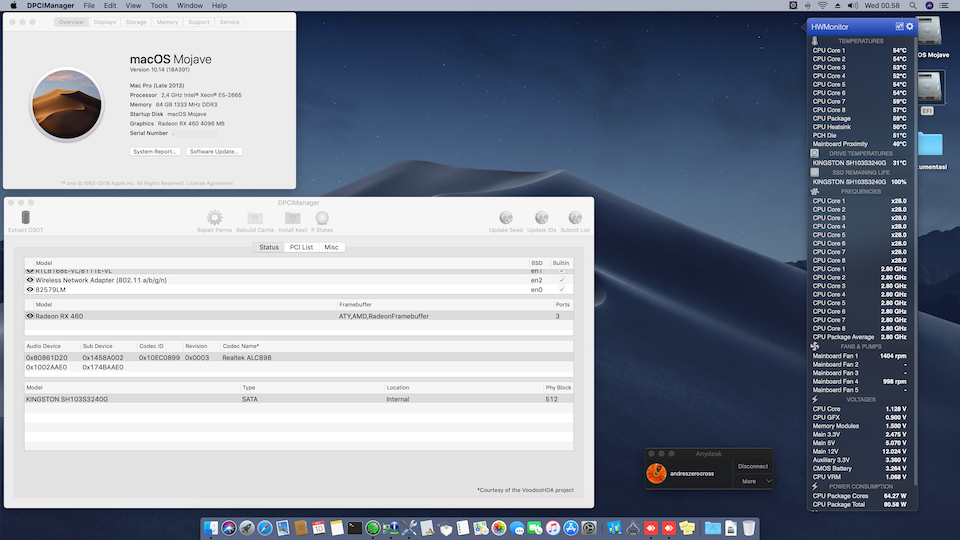Toggle Builtin checkbox for en2 adapter
Screen dimensions: 960x540
point(562,280)
